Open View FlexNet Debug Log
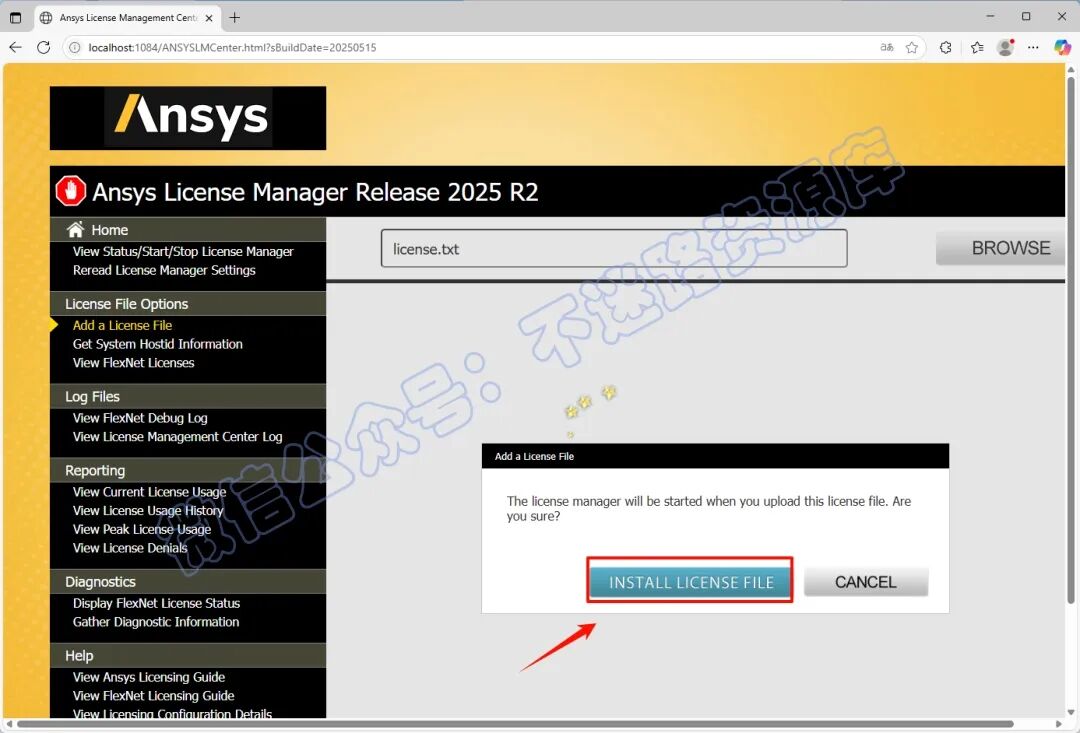1080x733 pixels. (140, 418)
